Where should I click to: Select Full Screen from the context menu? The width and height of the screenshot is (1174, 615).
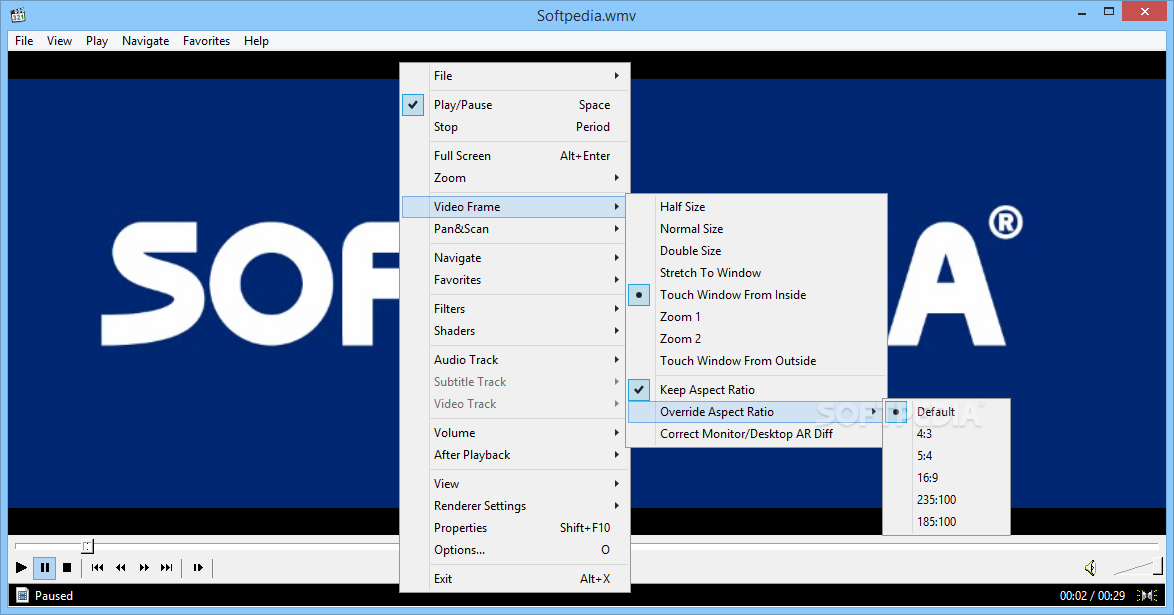516,156
